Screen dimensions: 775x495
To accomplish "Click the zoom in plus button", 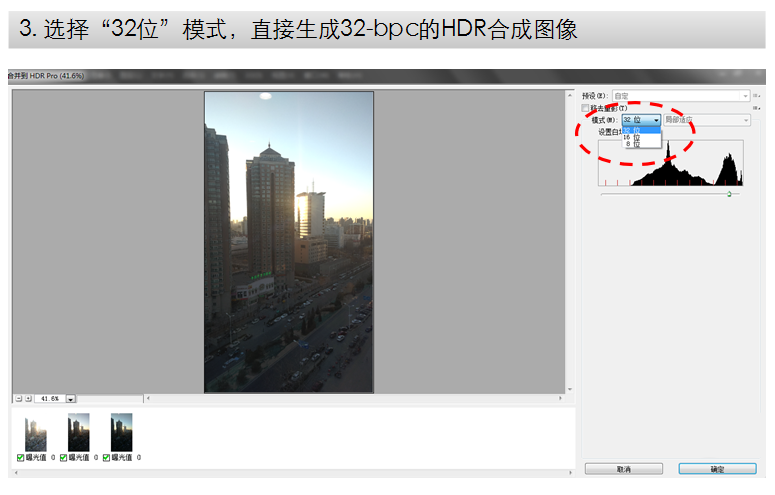I will coord(28,399).
